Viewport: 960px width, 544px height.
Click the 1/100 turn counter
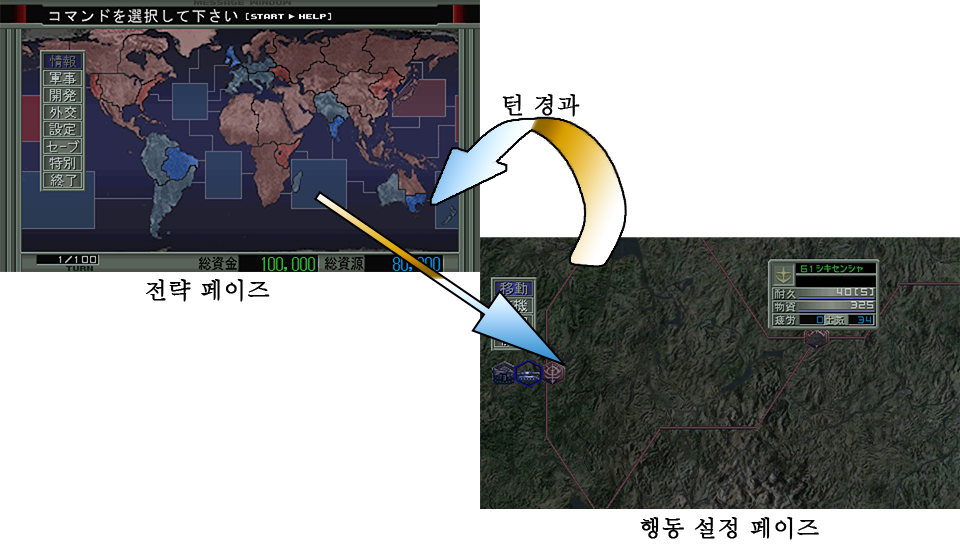pyautogui.click(x=68, y=260)
